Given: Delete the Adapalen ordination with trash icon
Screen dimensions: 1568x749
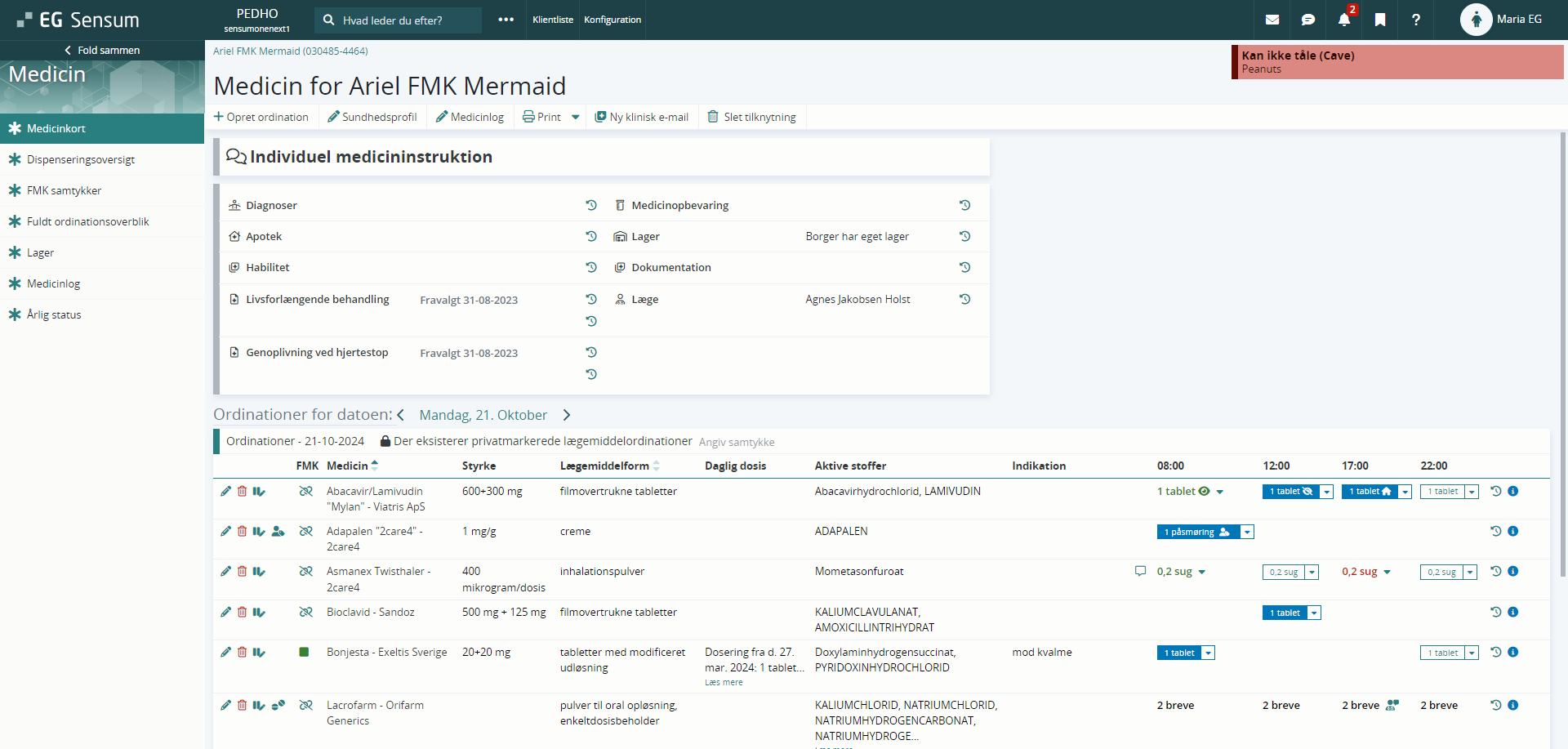Looking at the screenshot, I should coord(243,531).
